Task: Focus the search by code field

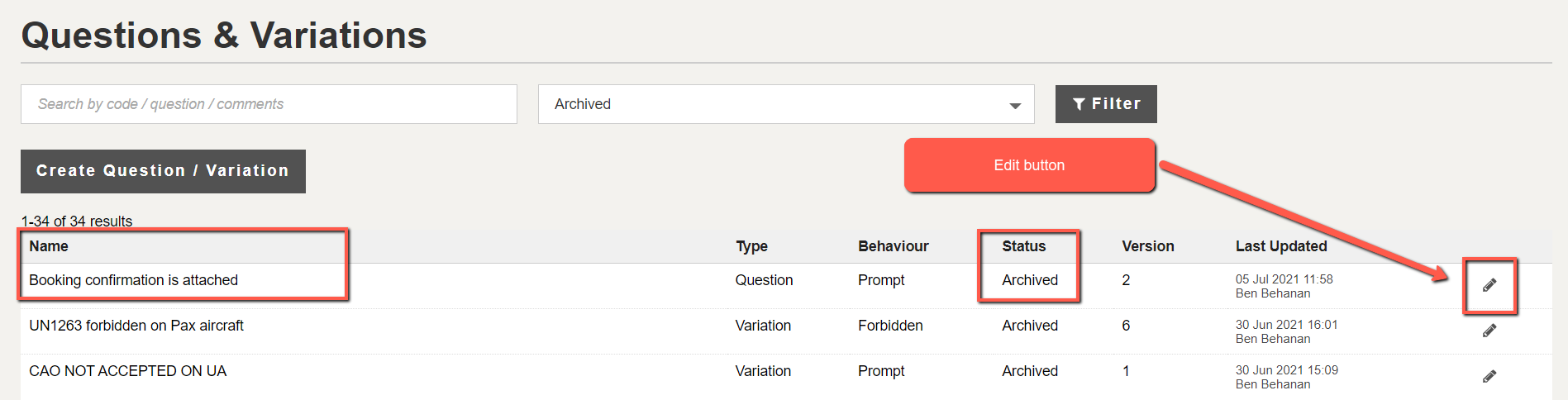Action: click(269, 104)
